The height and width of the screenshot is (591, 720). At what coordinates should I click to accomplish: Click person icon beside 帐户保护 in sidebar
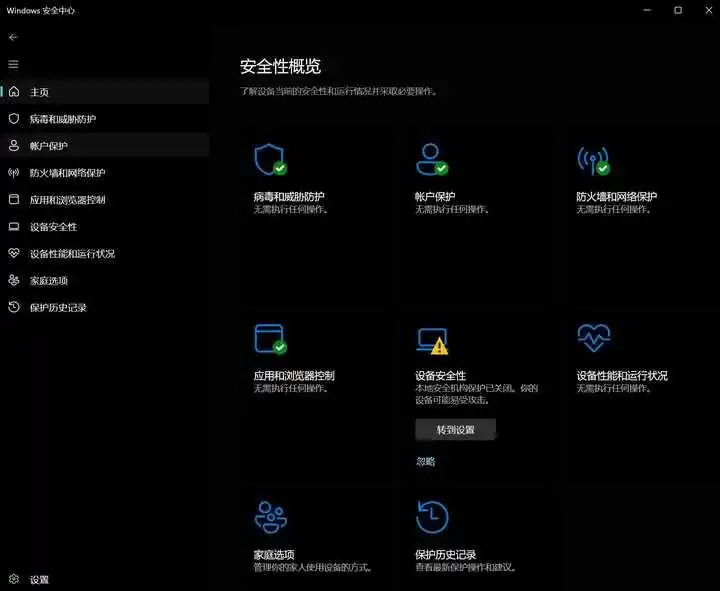click(14, 146)
